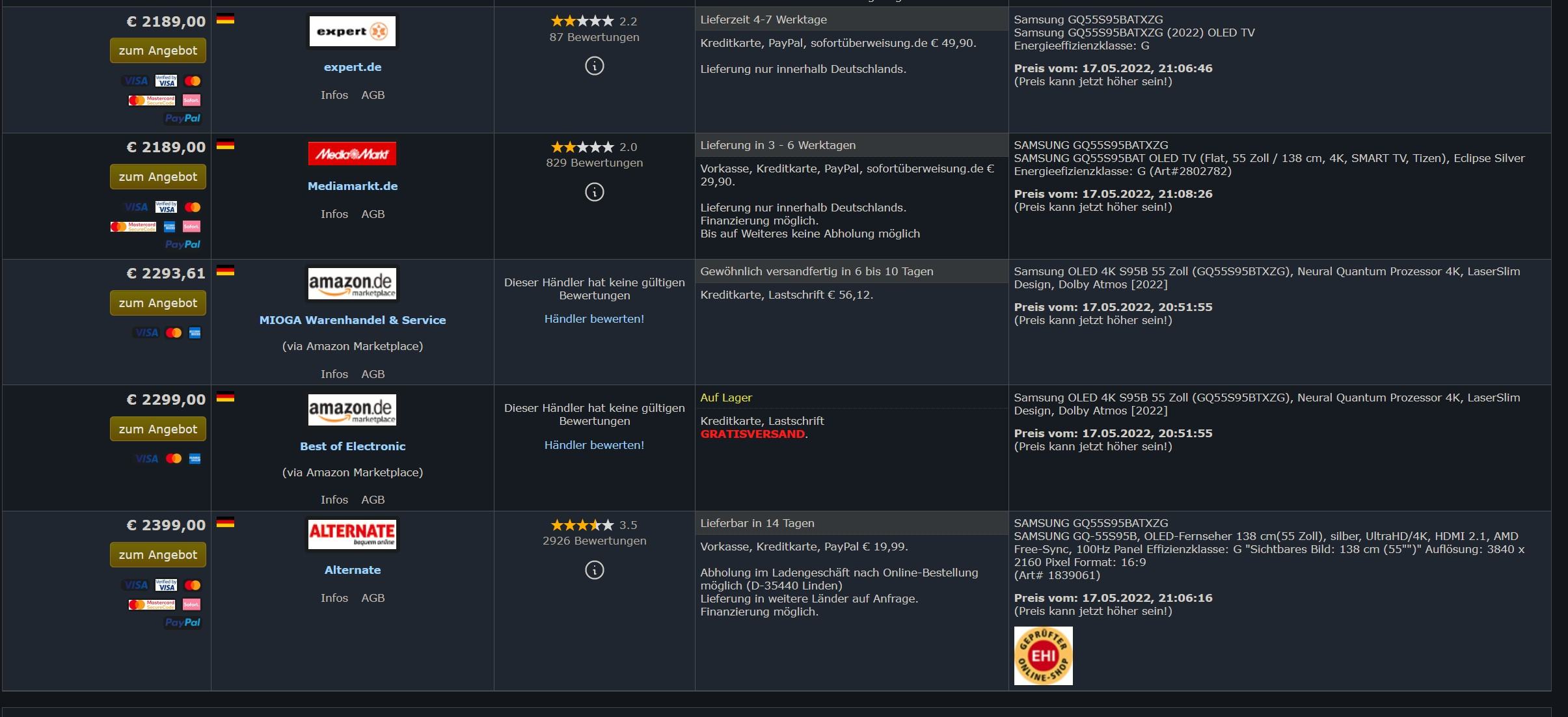Click Händler bewerten for MIOGA Warenhandel
1568x717 pixels.
click(x=595, y=319)
